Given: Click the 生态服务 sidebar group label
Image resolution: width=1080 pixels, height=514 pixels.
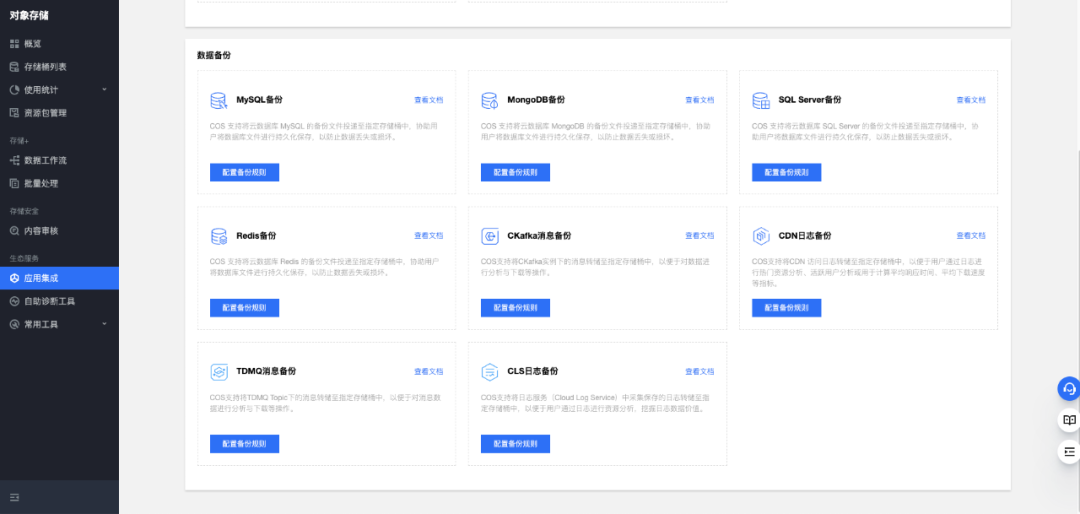Looking at the screenshot, I should (24, 258).
